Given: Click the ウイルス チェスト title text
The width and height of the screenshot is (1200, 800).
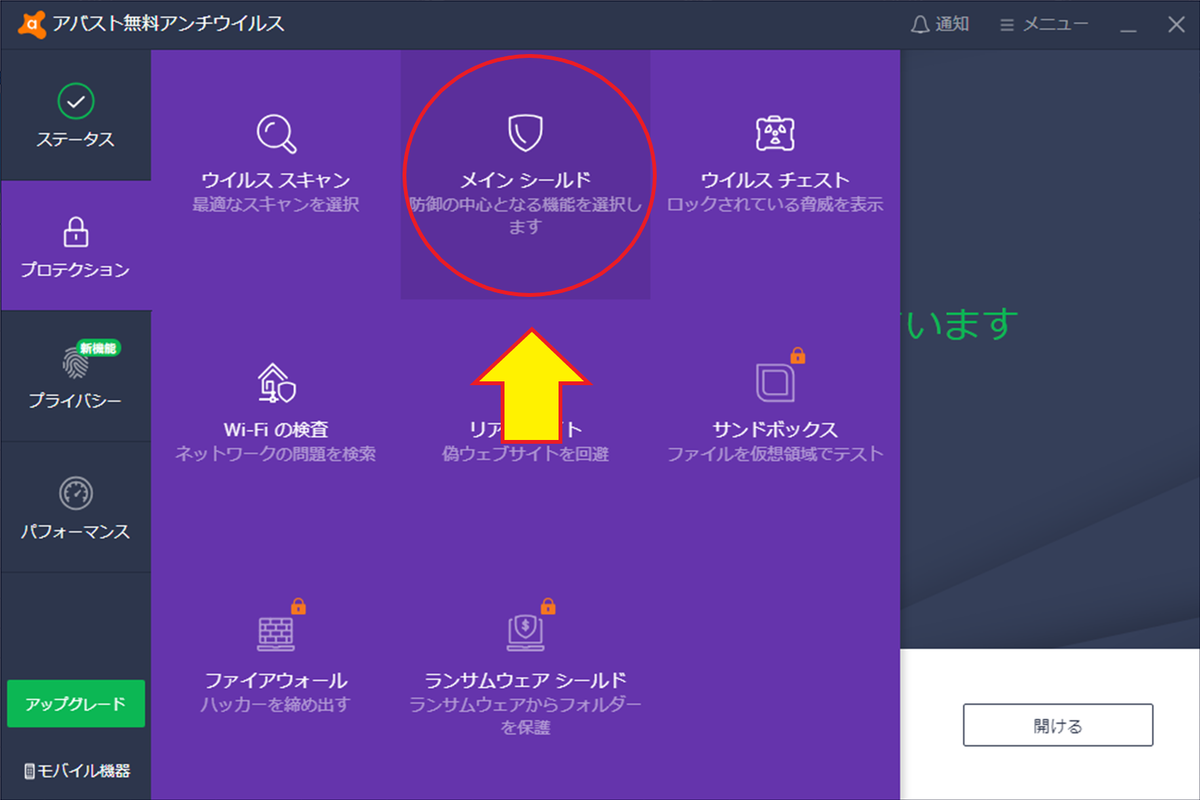Looking at the screenshot, I should (x=775, y=181).
